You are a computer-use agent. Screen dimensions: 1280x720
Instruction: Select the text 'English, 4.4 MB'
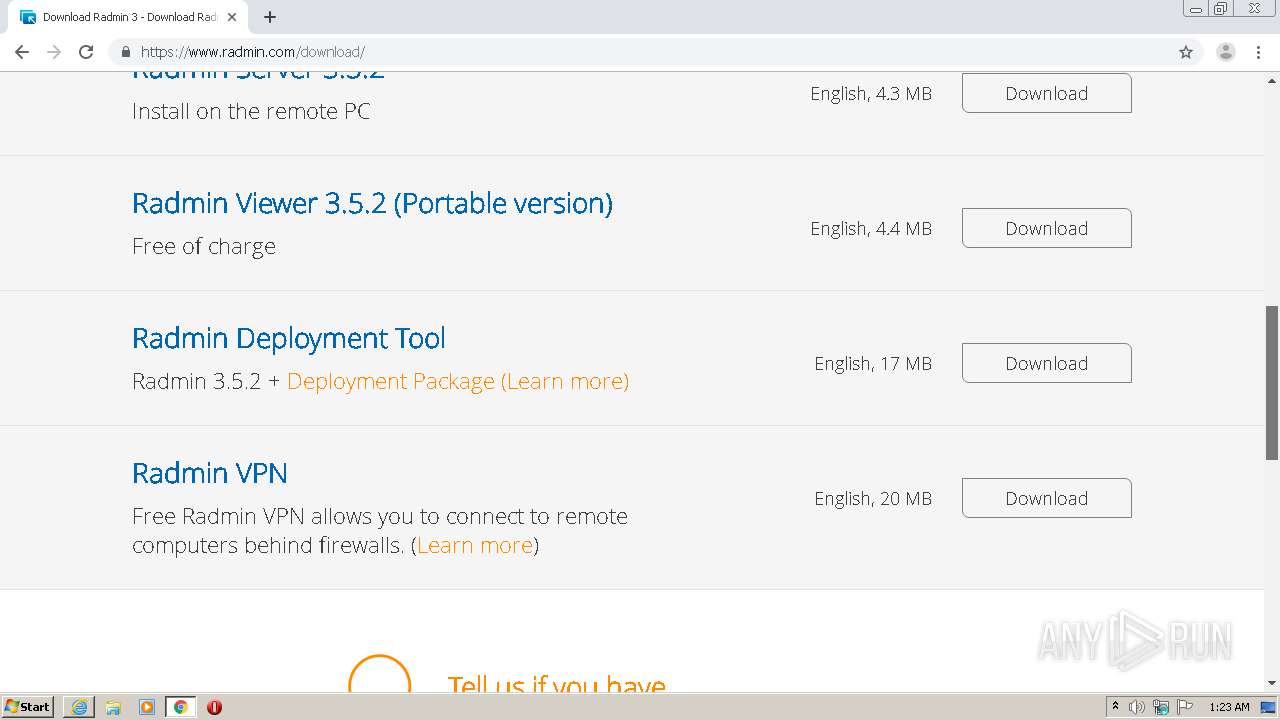(871, 229)
